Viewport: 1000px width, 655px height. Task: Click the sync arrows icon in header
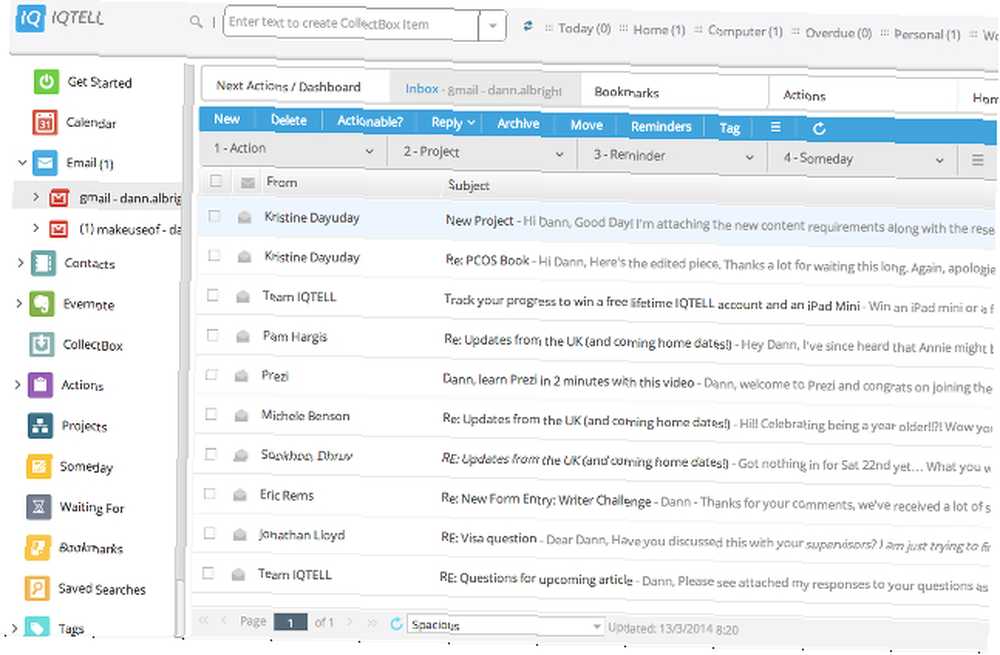coord(527,26)
